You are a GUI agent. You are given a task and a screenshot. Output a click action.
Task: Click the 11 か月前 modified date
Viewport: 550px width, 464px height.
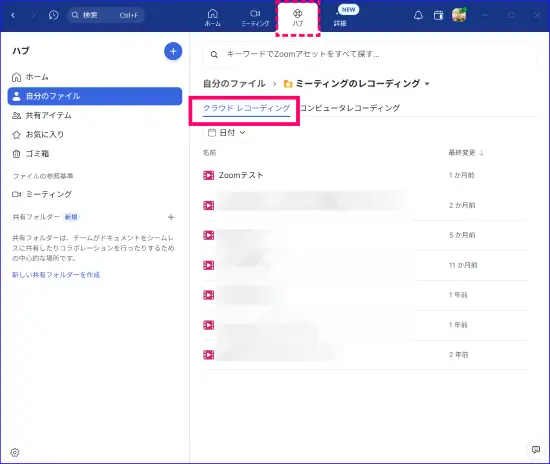pyautogui.click(x=463, y=265)
